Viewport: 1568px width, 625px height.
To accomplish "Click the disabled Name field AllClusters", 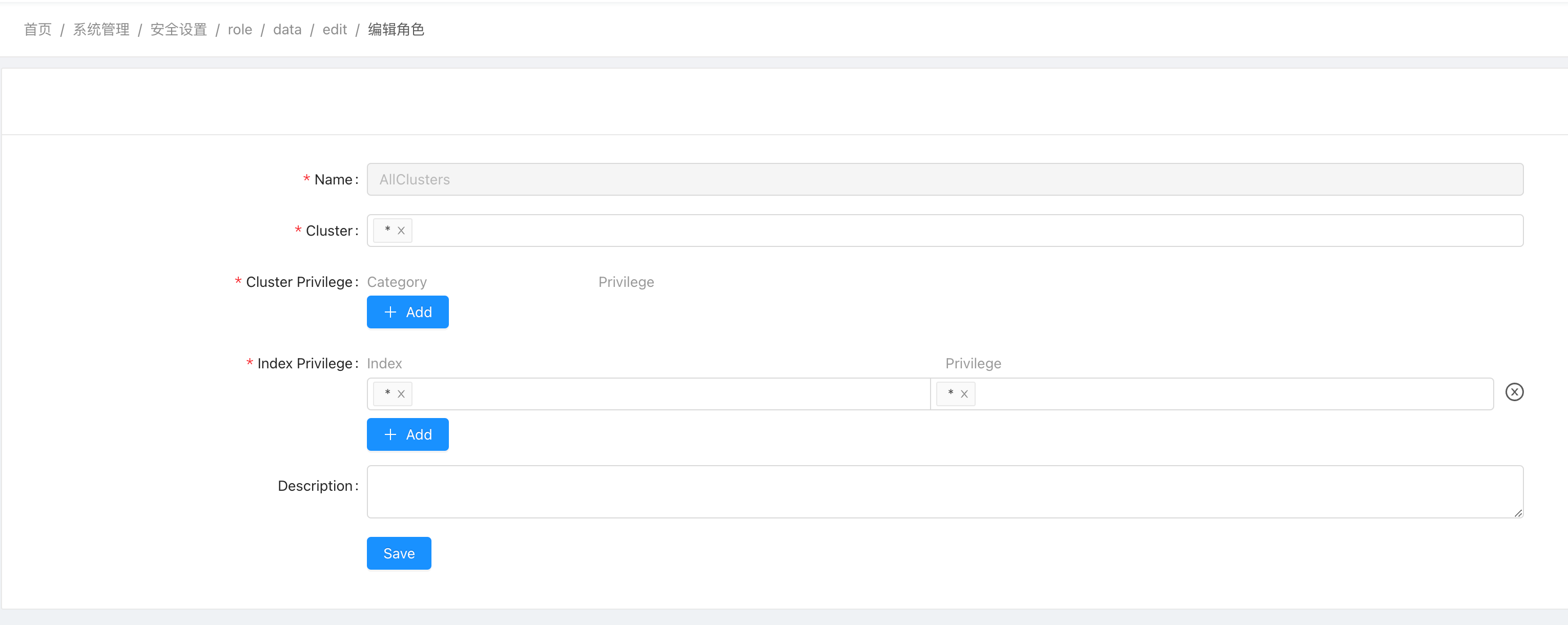I will (945, 179).
